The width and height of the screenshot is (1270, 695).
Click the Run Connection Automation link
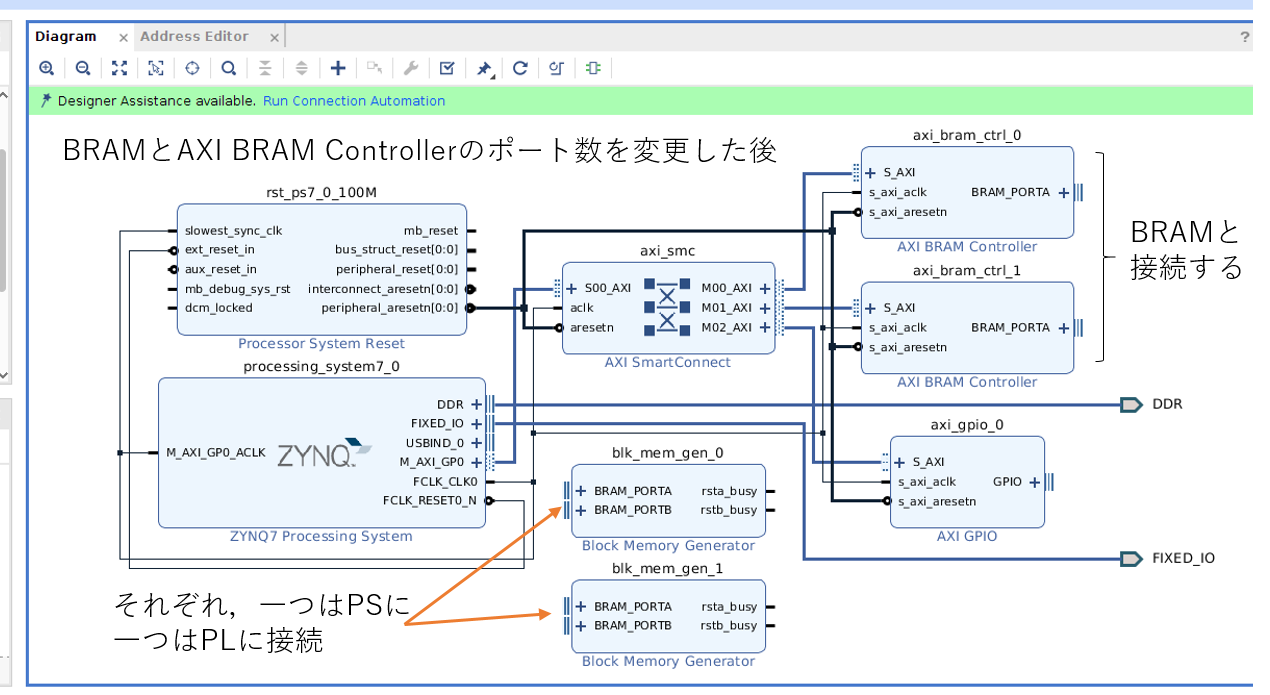[354, 101]
